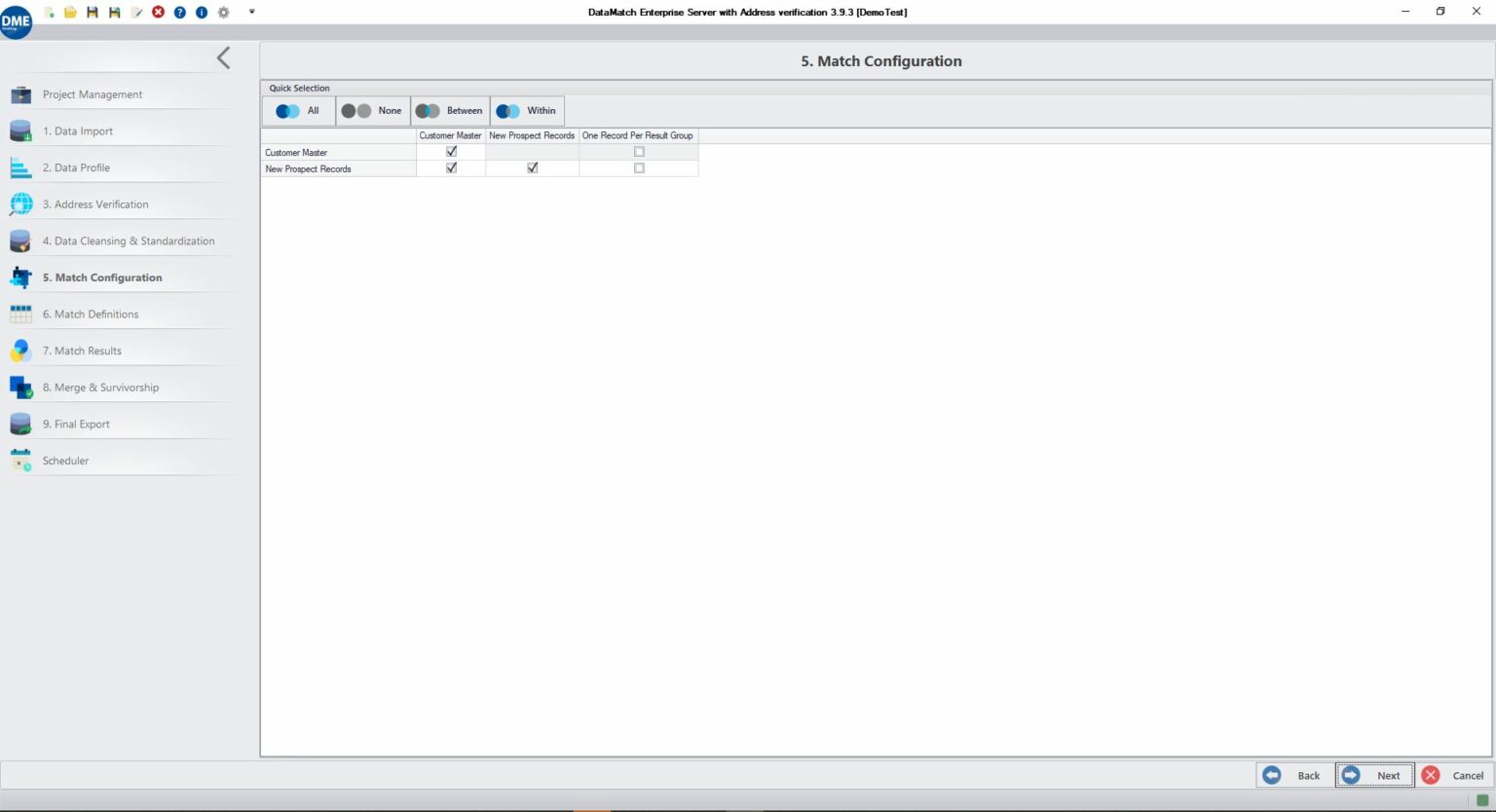
Task: Collapse the left navigation sidebar
Action: point(223,58)
